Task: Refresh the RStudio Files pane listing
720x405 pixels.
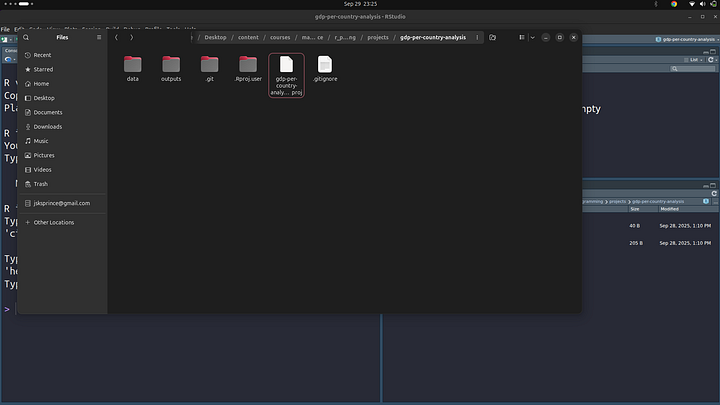Action: [x=714, y=193]
